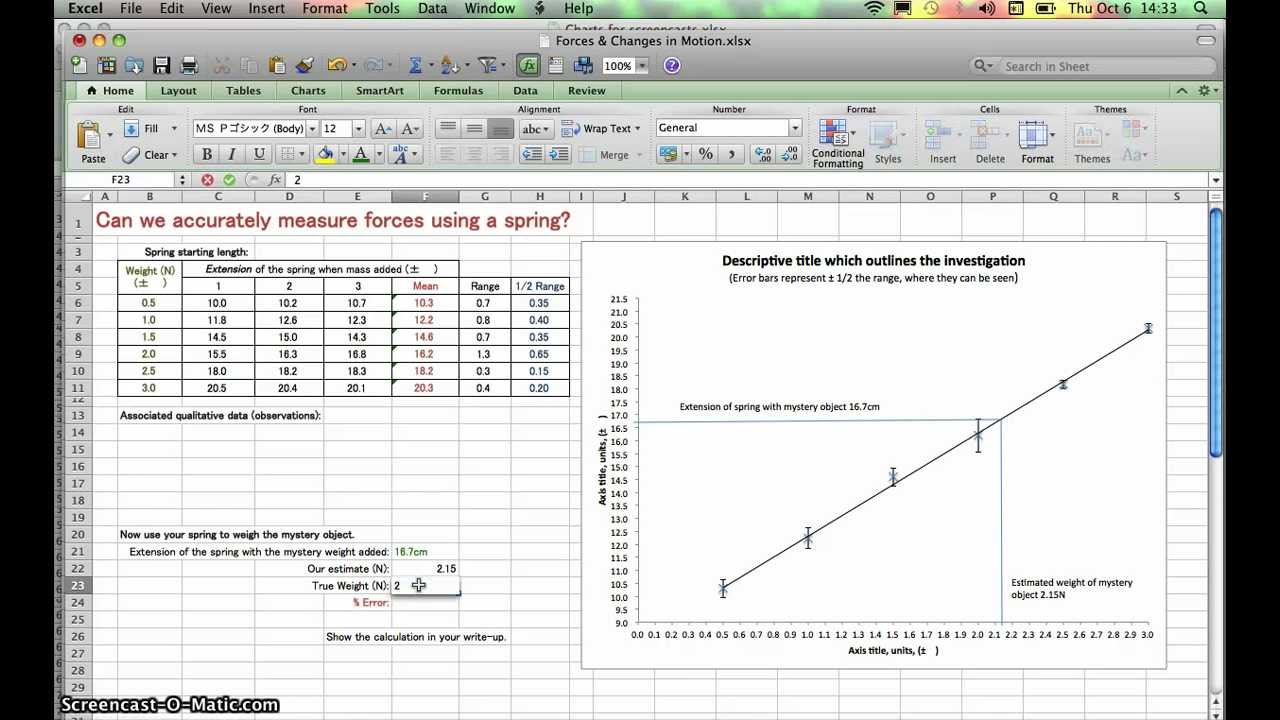Screen dimensions: 1280x720
Task: Click the font color A button
Action: click(x=361, y=154)
